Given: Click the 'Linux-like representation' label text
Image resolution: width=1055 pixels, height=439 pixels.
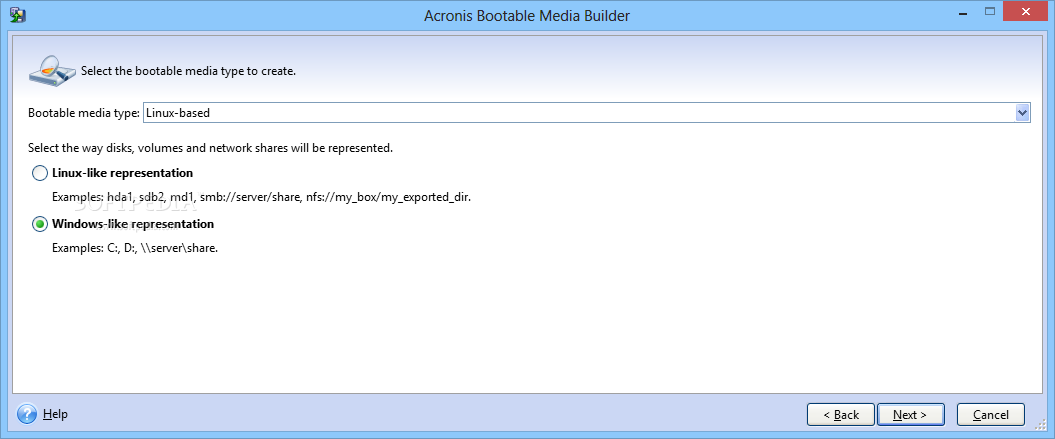Looking at the screenshot, I should (x=122, y=173).
